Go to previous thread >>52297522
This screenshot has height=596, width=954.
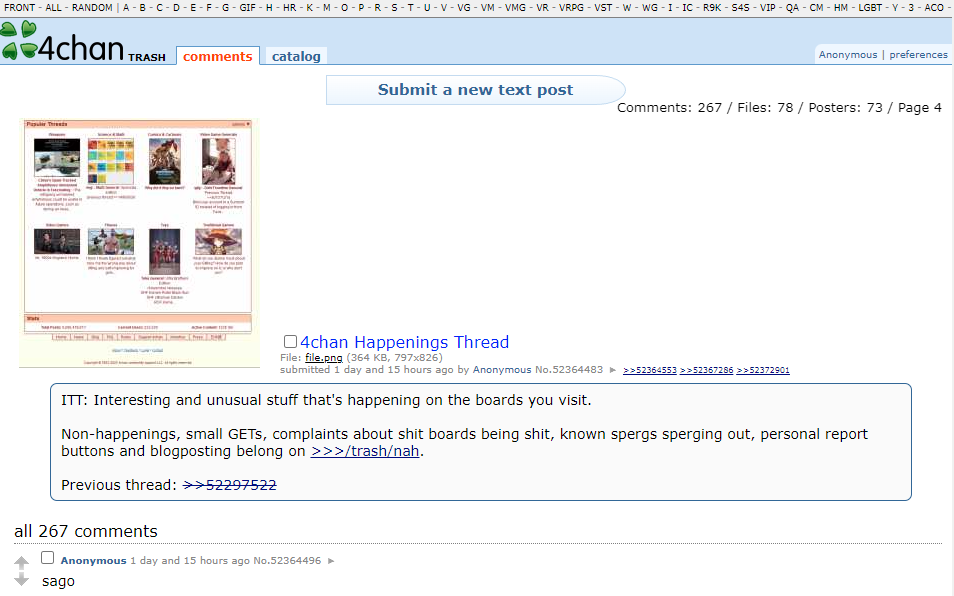[x=229, y=485]
